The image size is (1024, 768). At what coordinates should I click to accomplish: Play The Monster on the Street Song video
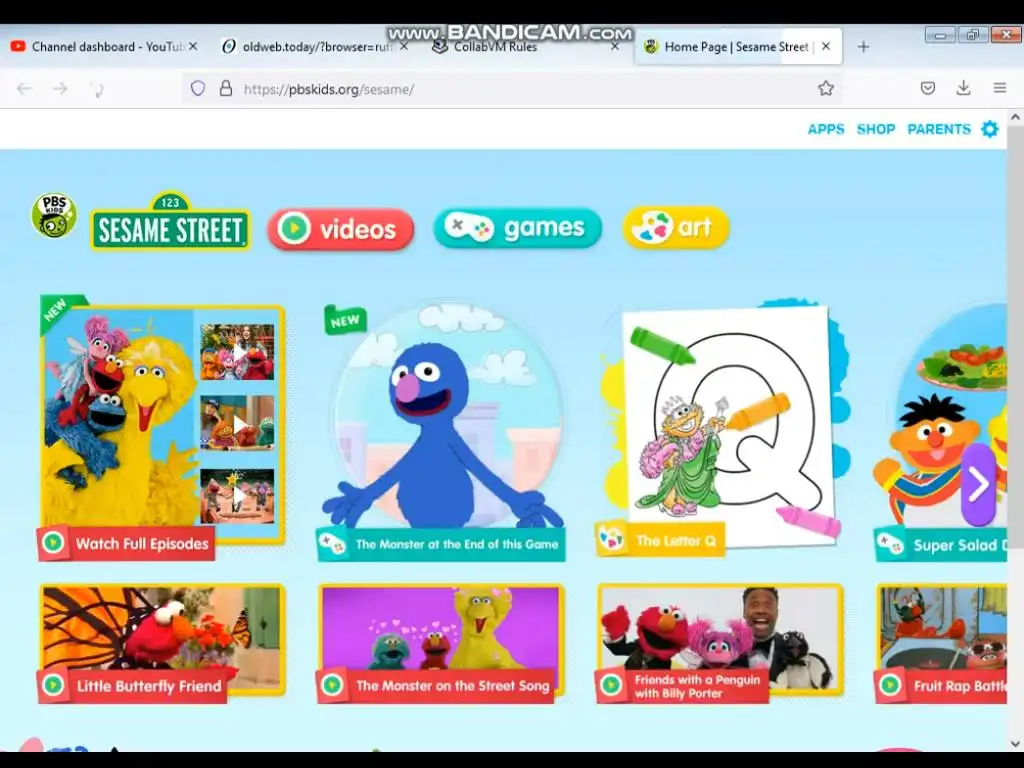click(x=441, y=643)
